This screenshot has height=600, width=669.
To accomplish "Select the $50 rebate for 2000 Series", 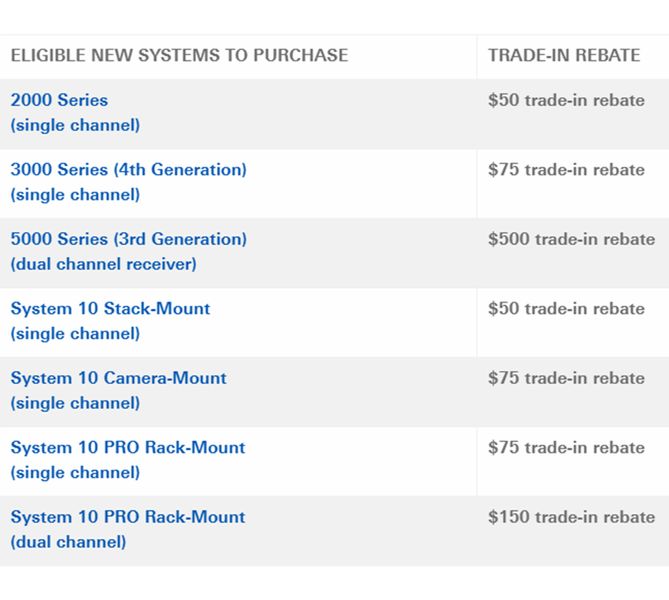I will click(x=567, y=100).
